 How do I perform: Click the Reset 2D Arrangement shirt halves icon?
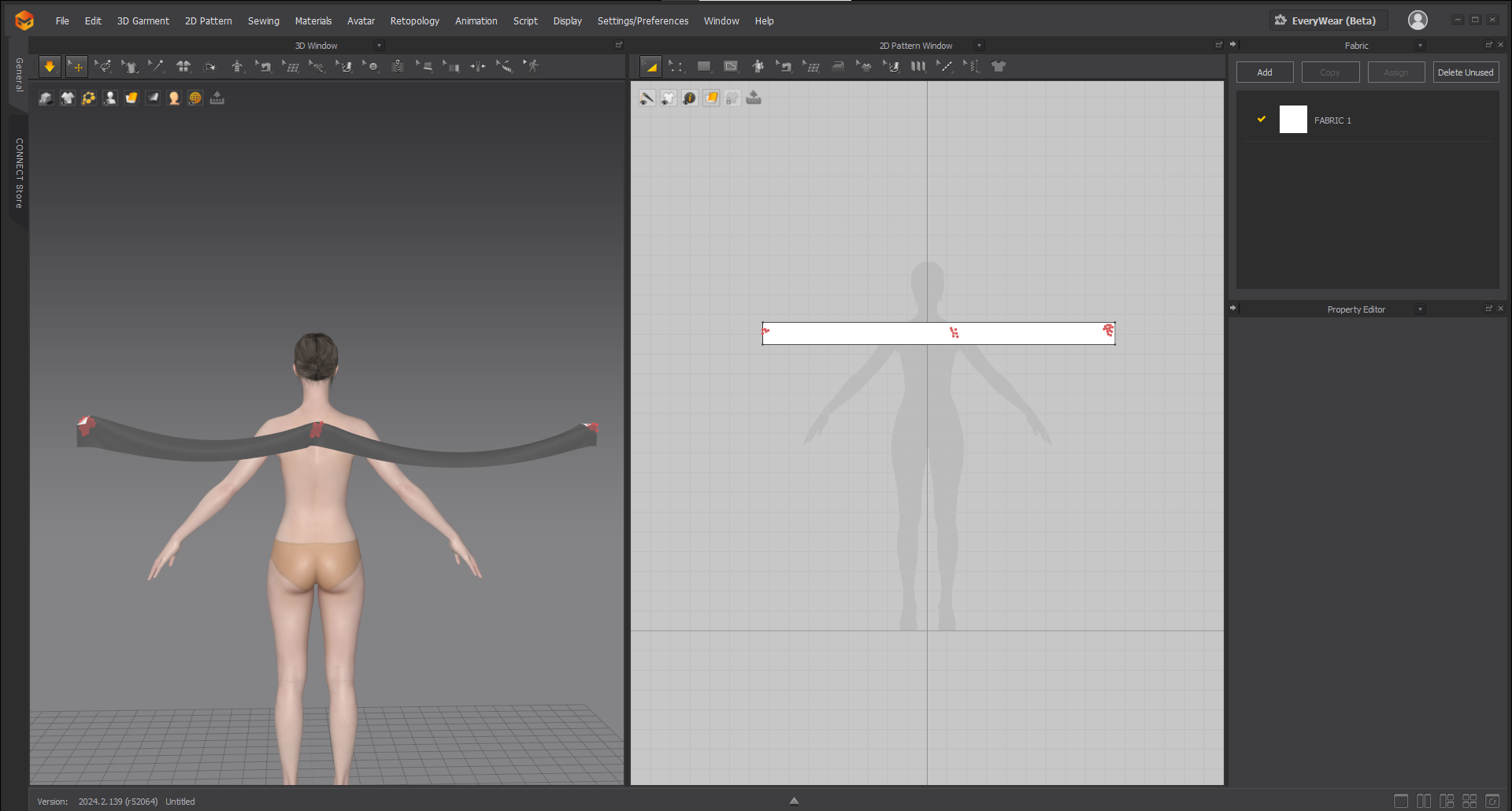click(183, 67)
